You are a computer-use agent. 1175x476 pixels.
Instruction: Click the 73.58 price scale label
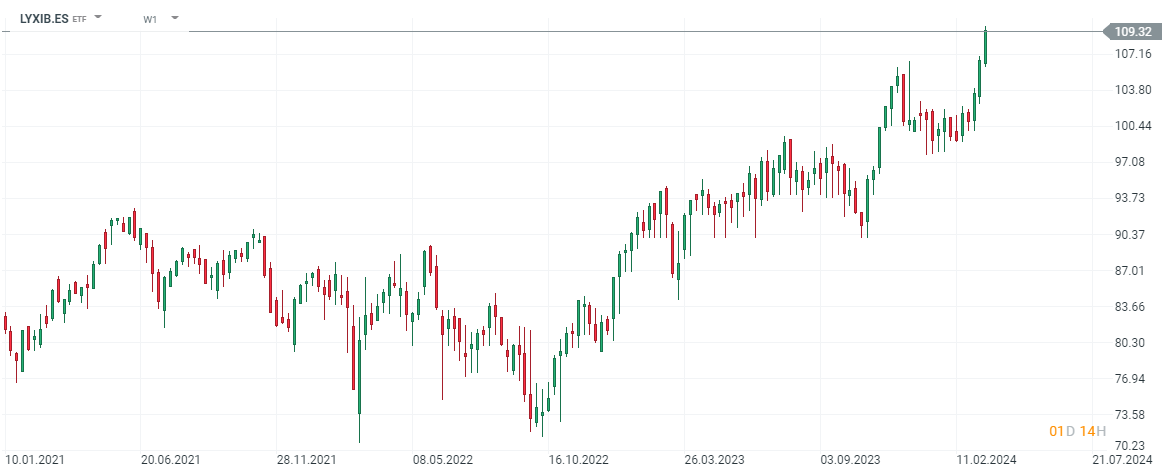(1134, 415)
